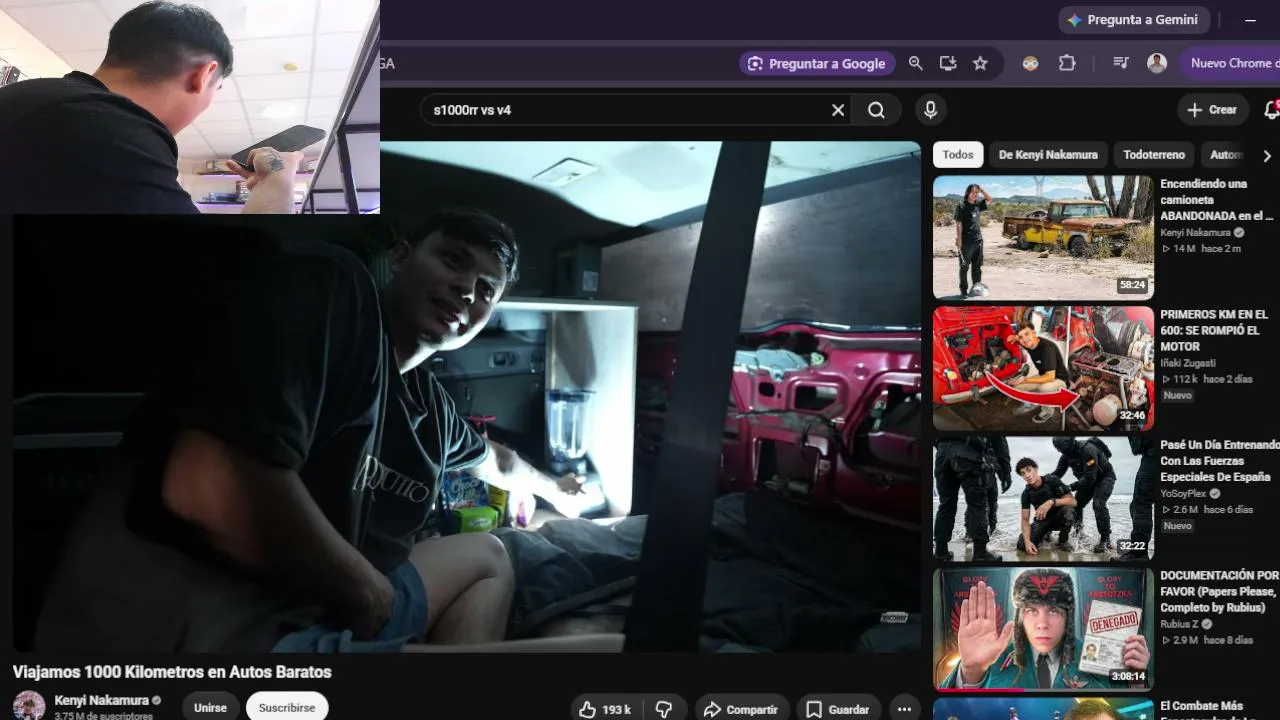
Task: Start voice search with the microphone
Action: [x=930, y=110]
